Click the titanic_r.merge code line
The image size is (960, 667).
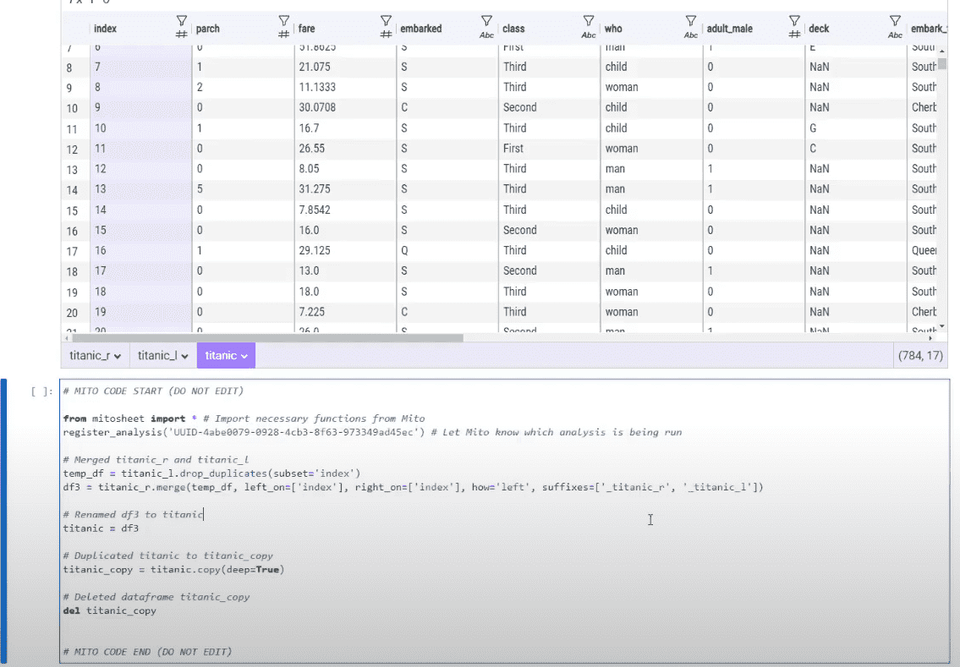click(413, 488)
